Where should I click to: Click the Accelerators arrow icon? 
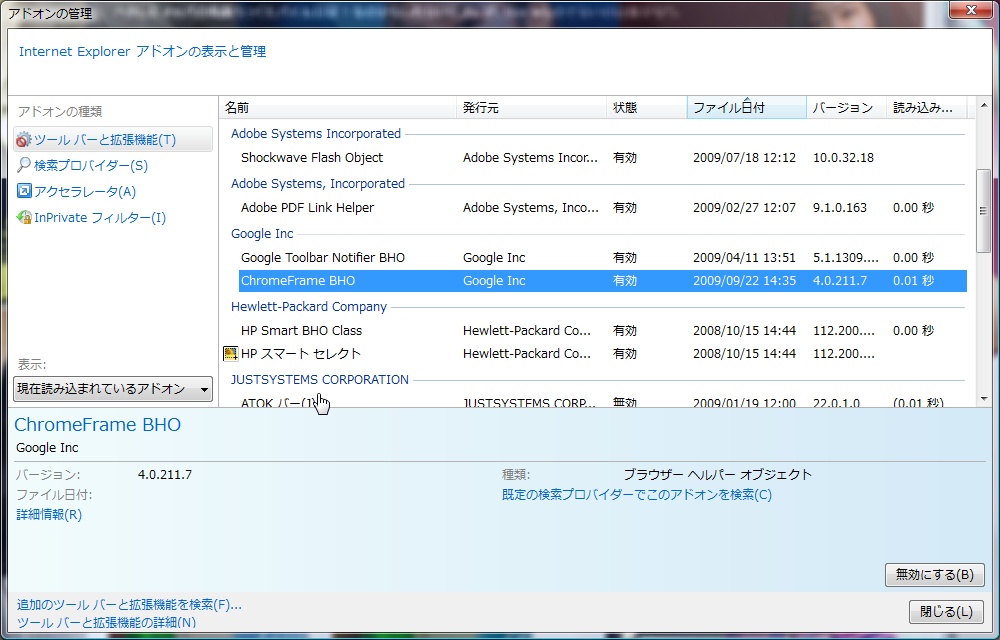24,191
